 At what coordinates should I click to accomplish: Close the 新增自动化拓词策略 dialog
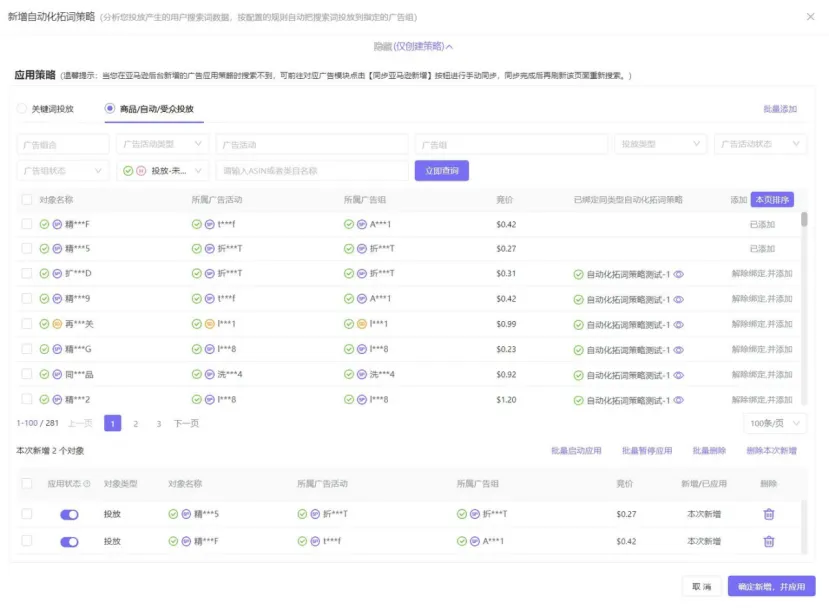coord(810,17)
